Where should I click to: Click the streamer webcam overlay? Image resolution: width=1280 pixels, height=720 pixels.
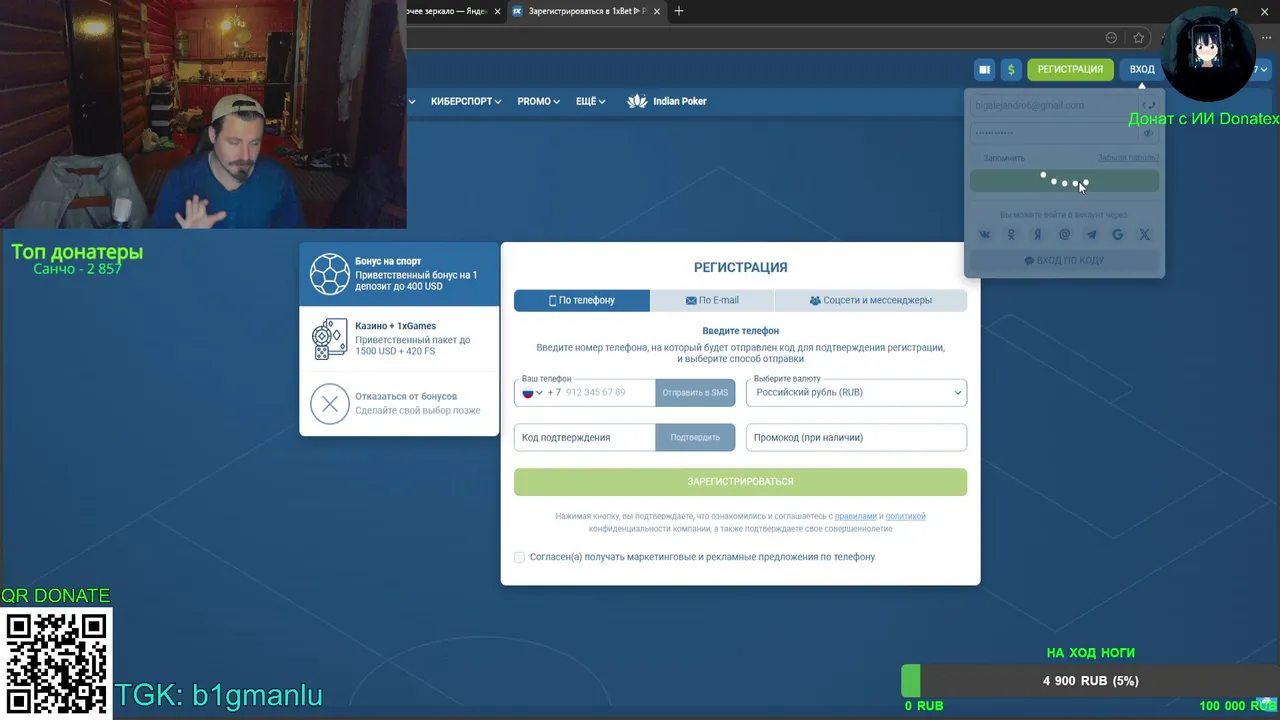pos(203,115)
